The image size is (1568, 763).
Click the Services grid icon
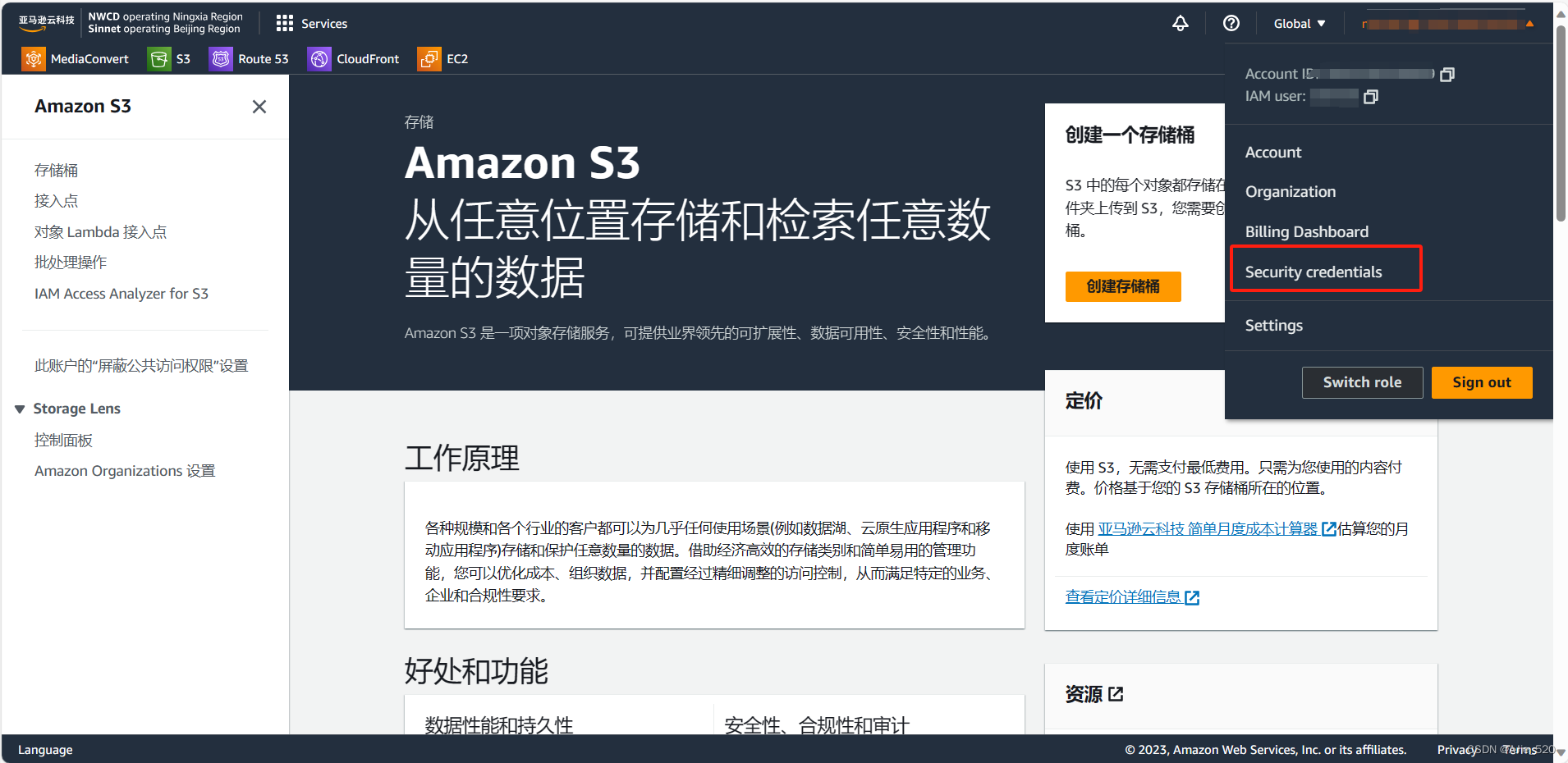[x=284, y=23]
